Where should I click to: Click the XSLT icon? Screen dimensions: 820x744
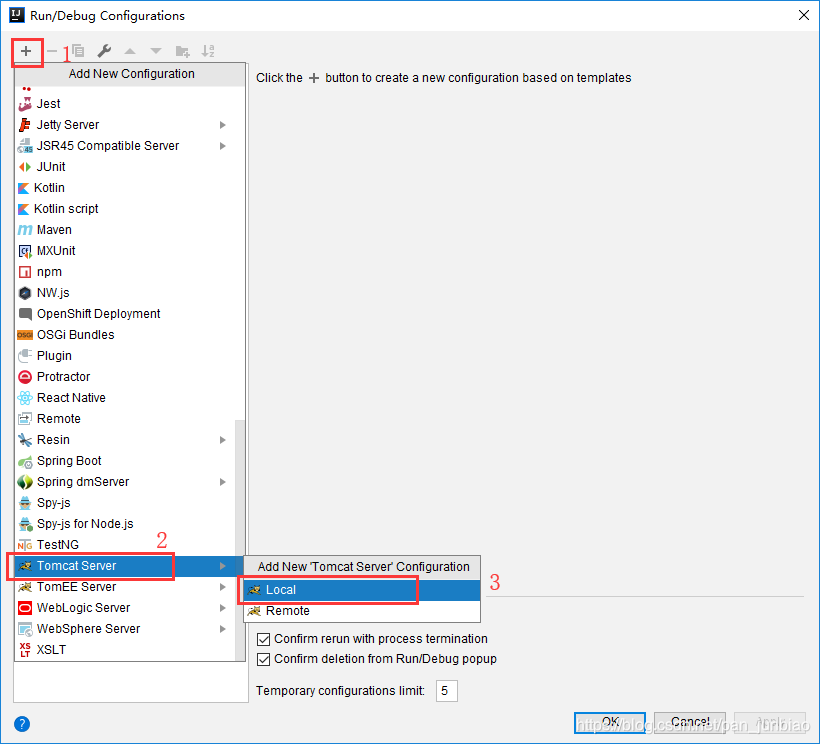click(25, 650)
